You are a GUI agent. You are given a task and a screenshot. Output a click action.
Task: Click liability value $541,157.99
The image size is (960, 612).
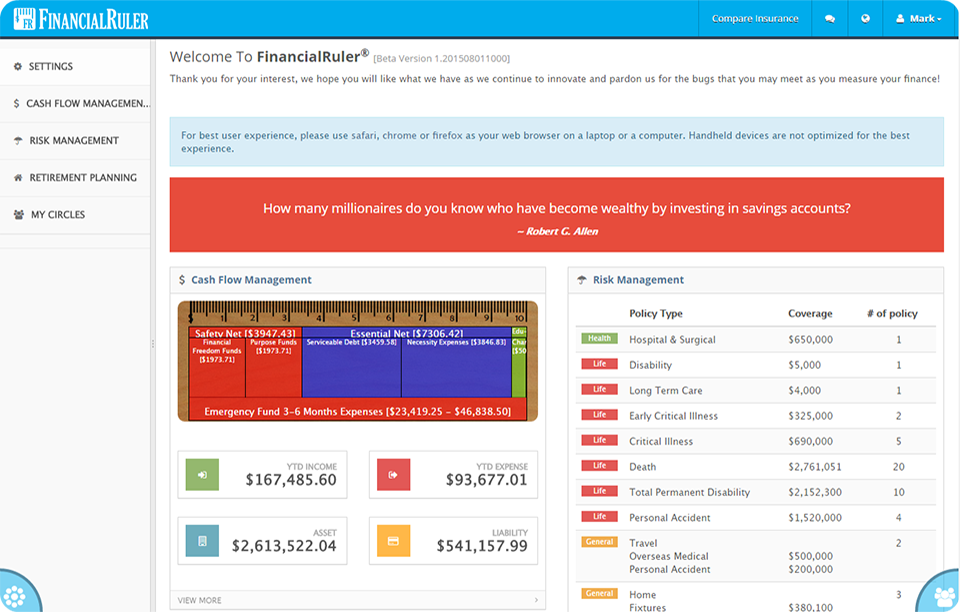[x=482, y=546]
